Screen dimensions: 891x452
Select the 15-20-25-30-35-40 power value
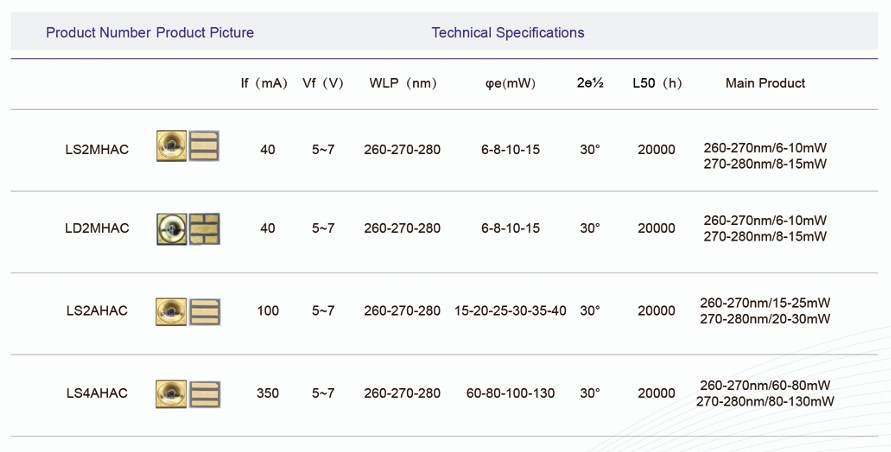click(510, 311)
